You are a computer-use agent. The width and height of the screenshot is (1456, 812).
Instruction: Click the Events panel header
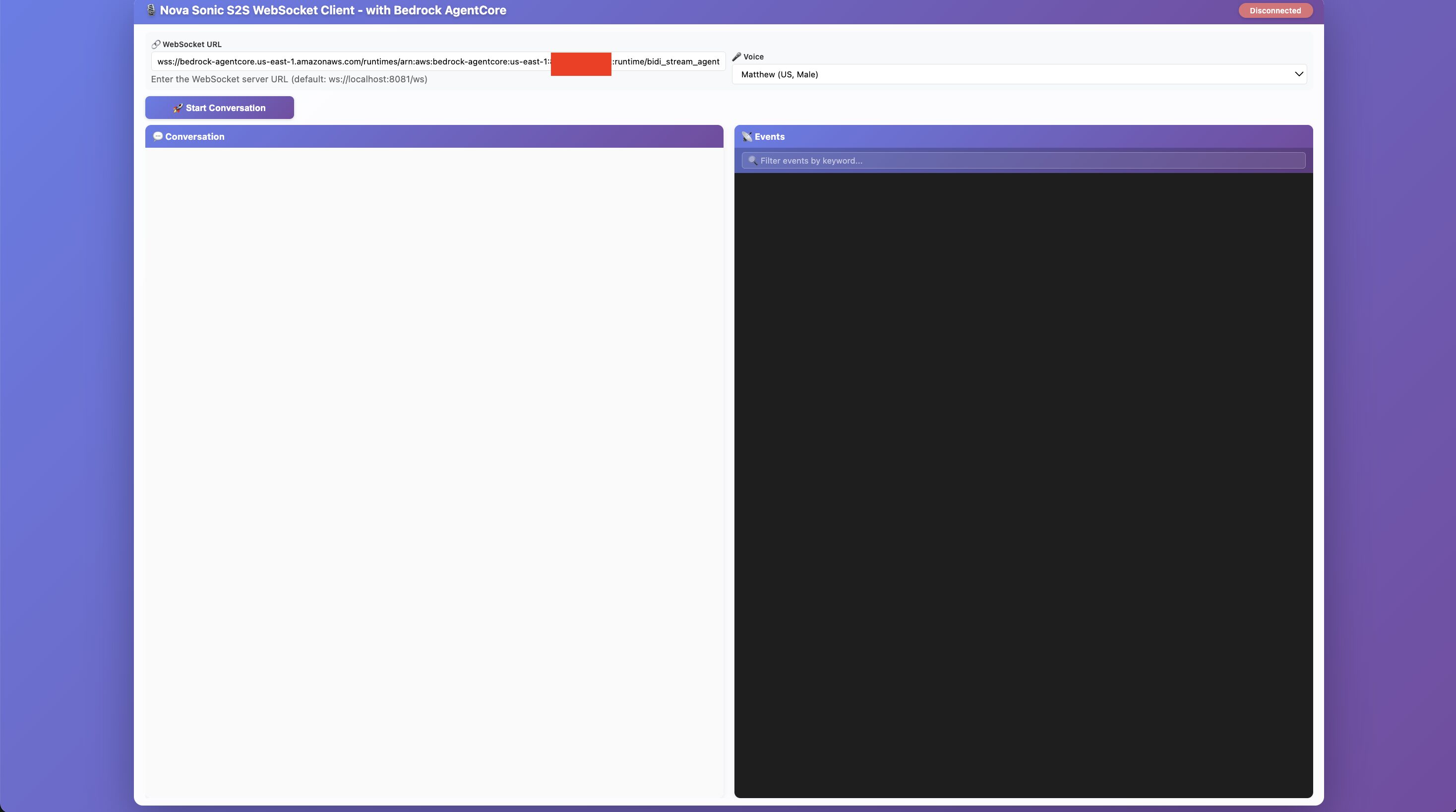(1023, 136)
